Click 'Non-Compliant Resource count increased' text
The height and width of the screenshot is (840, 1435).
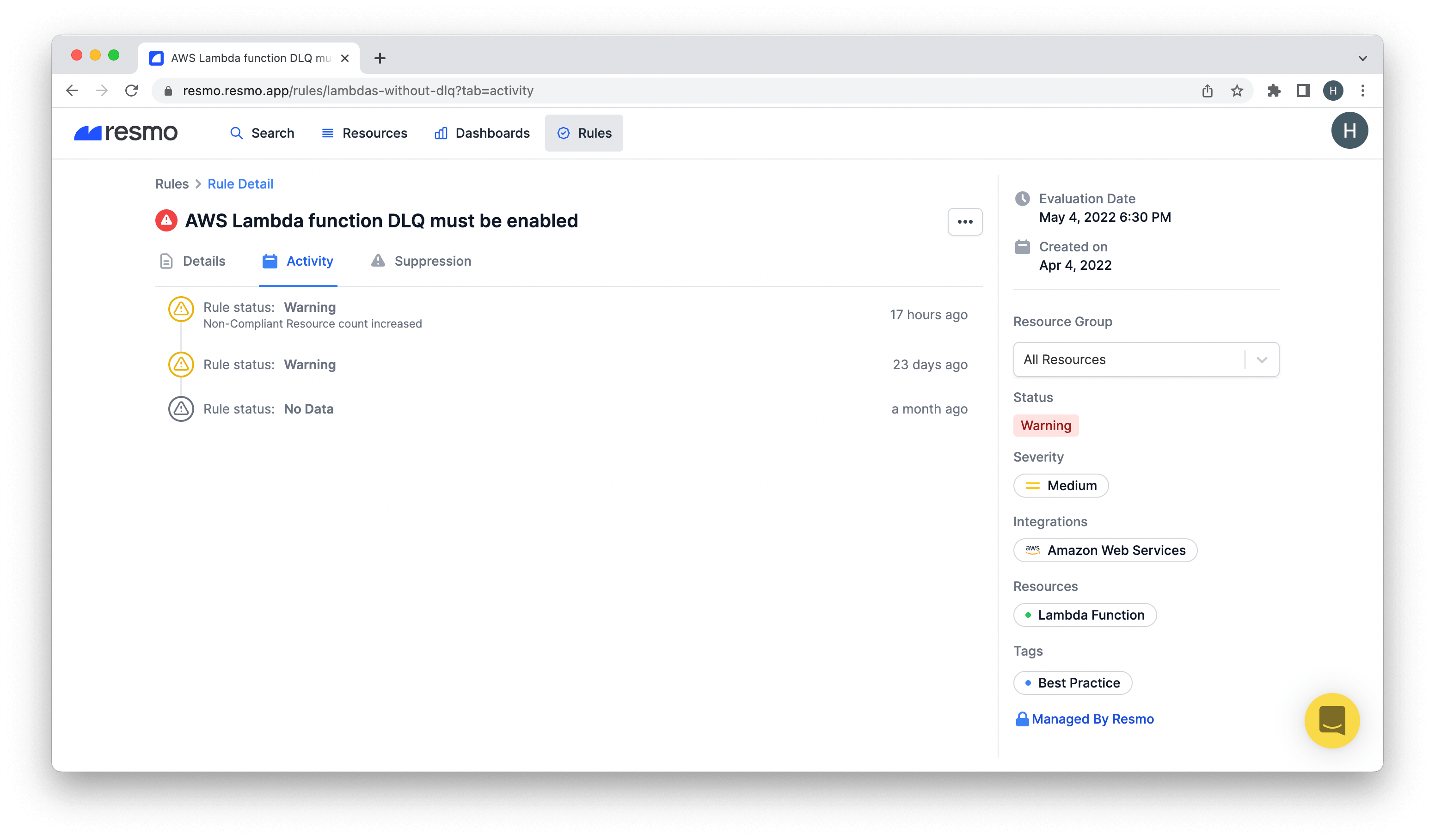pos(313,324)
